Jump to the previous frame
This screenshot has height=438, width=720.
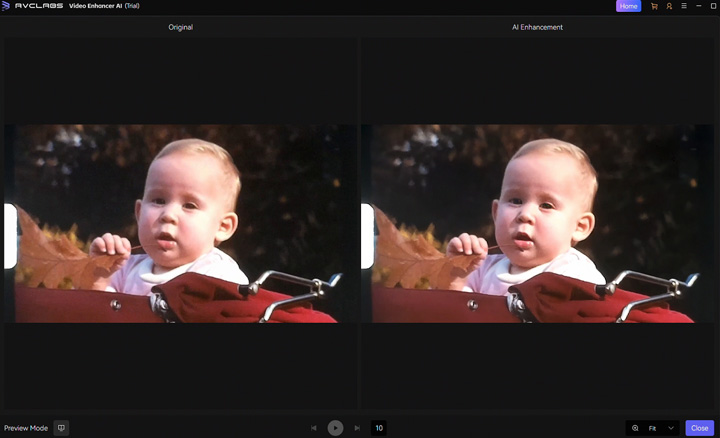point(314,428)
